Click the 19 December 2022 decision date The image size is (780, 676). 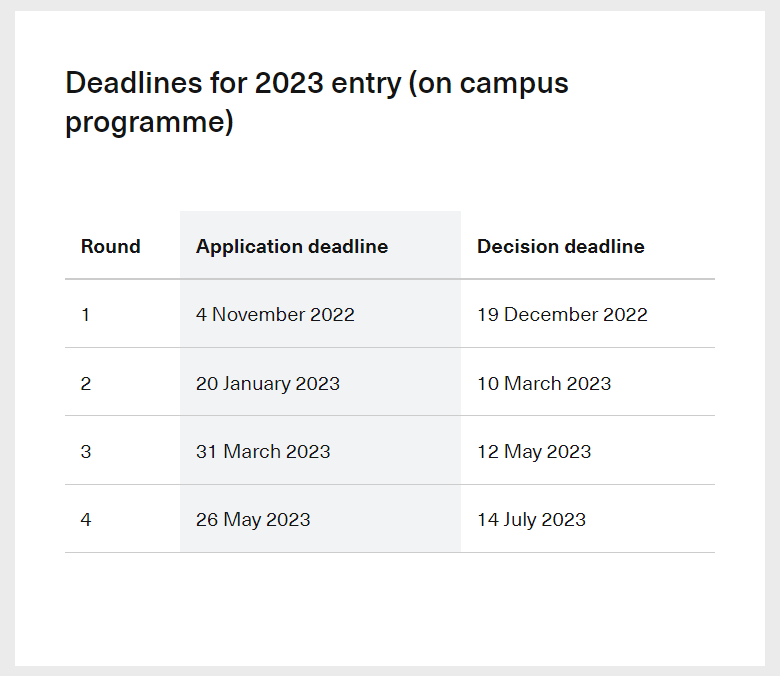[562, 315]
